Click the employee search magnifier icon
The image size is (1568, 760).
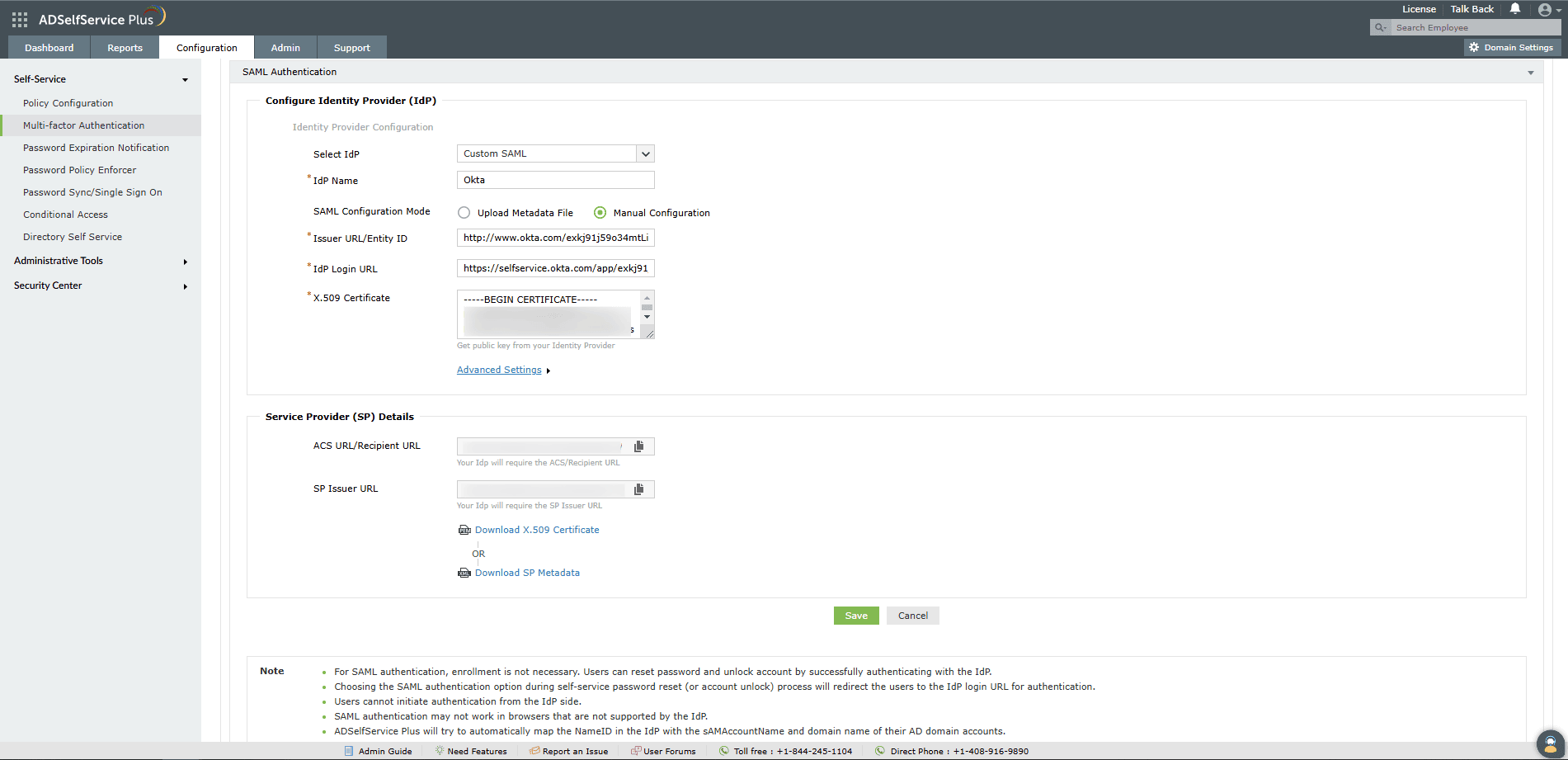[x=1380, y=27]
